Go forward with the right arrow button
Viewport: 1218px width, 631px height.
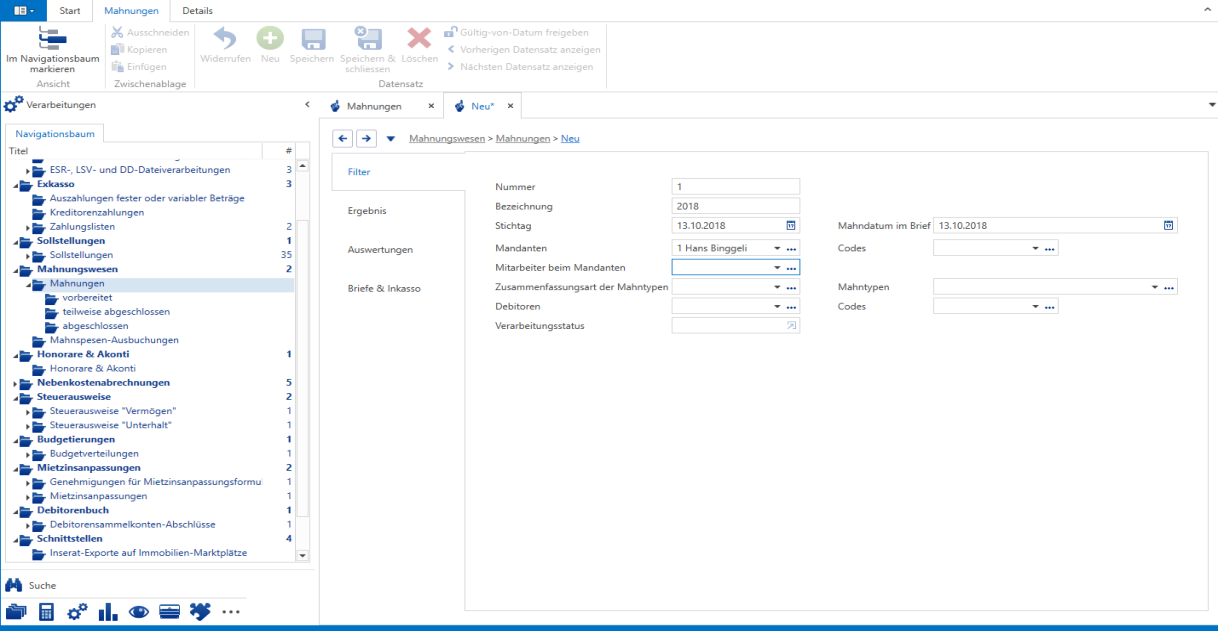366,138
